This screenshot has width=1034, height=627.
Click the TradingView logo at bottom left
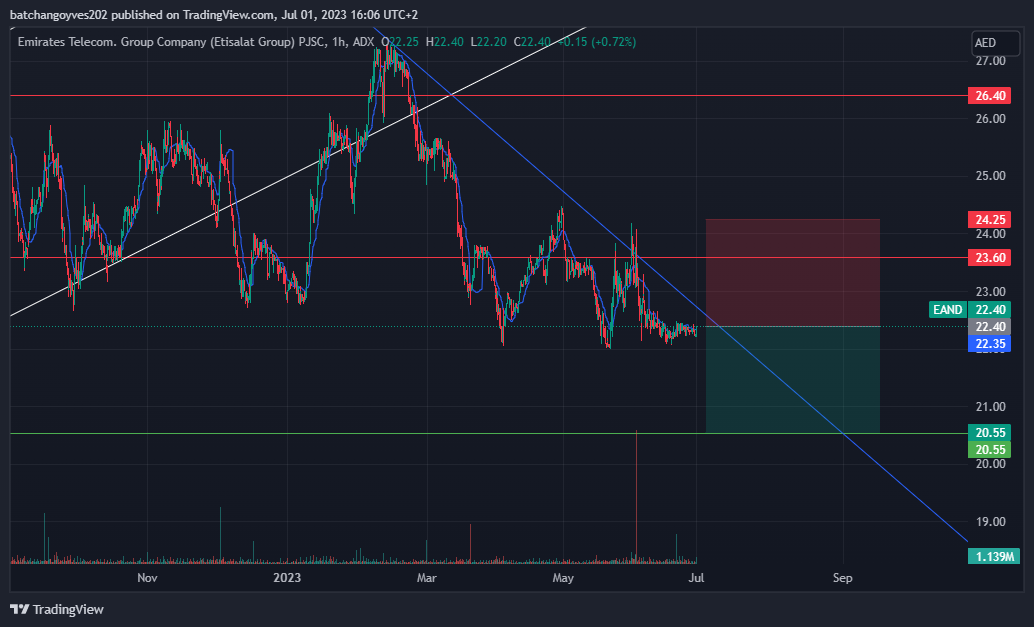click(x=57, y=609)
